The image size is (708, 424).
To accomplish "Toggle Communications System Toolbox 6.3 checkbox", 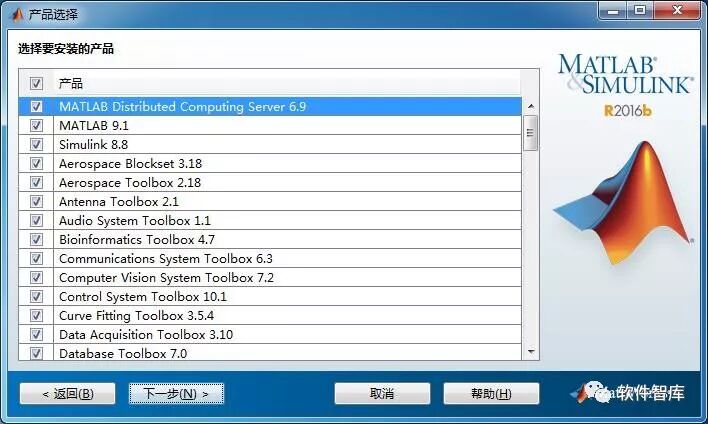I will tap(36, 258).
